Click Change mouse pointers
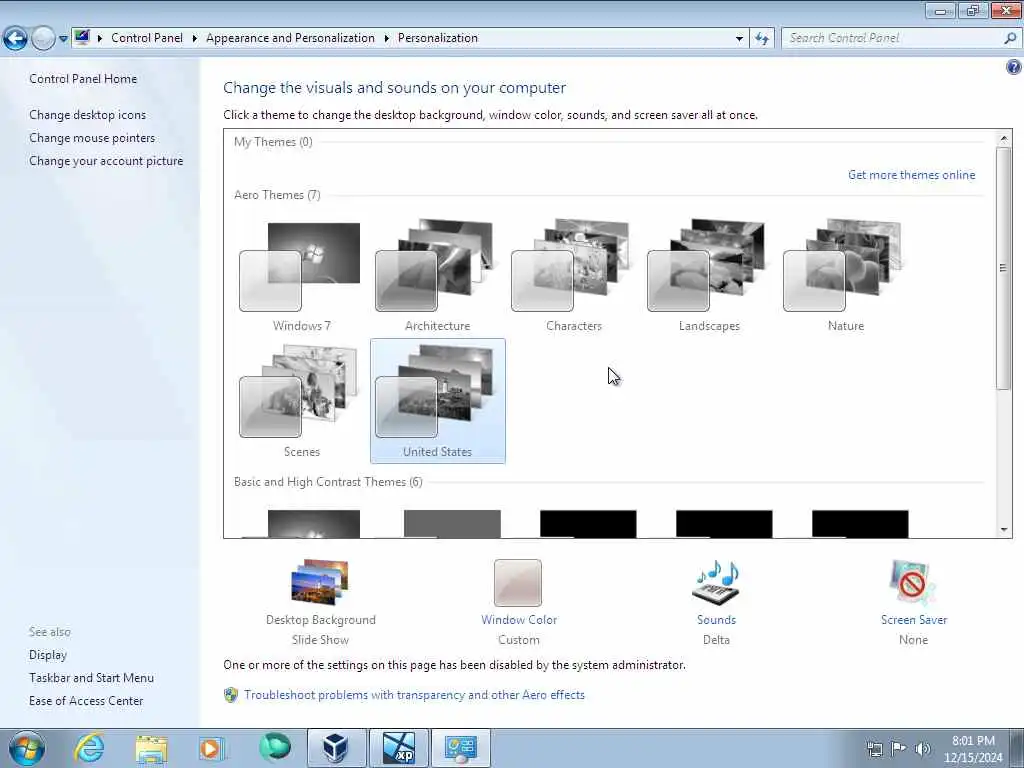The image size is (1024, 768). click(x=92, y=138)
